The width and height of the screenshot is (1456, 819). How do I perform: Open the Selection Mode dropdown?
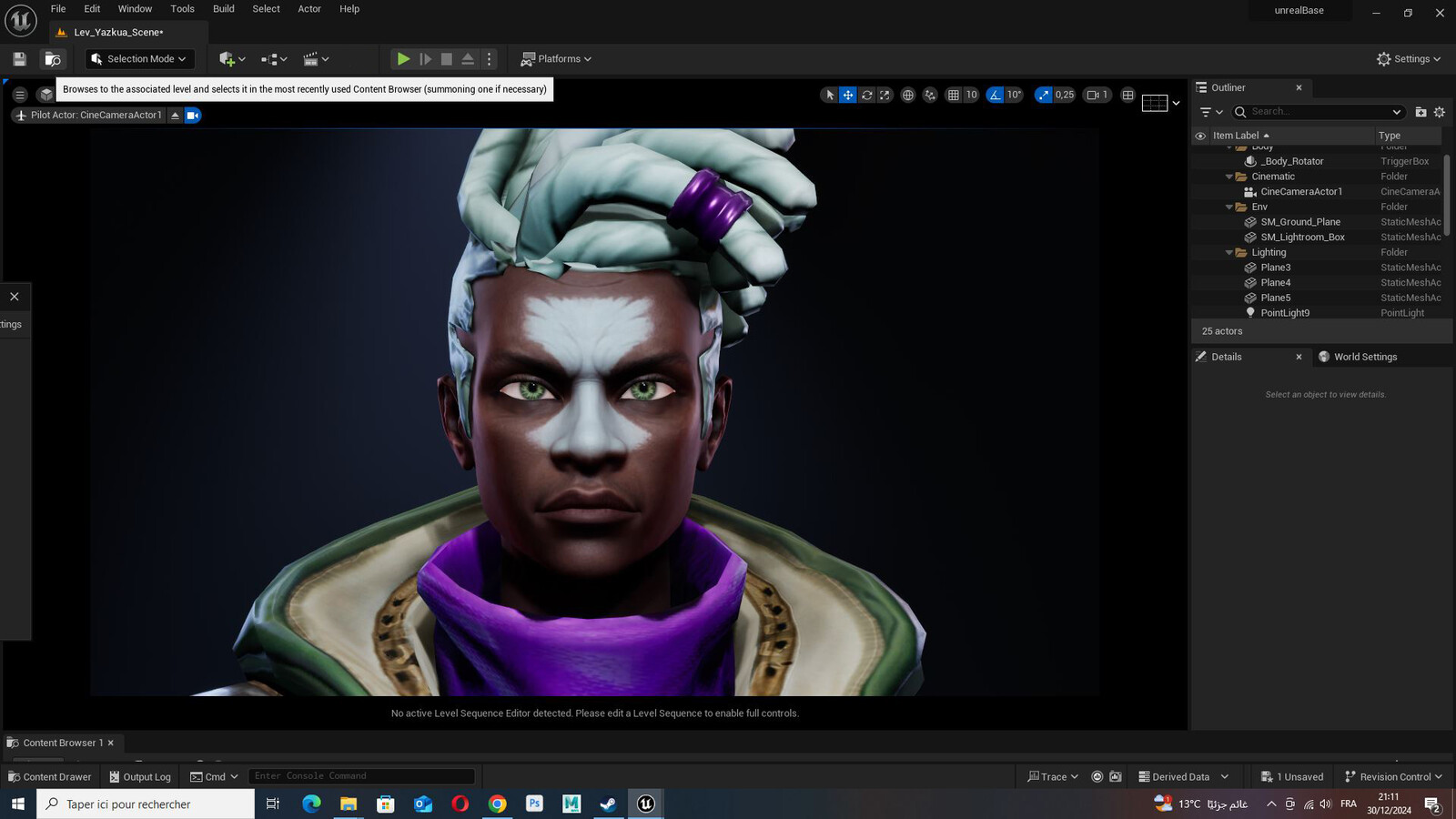tap(140, 59)
